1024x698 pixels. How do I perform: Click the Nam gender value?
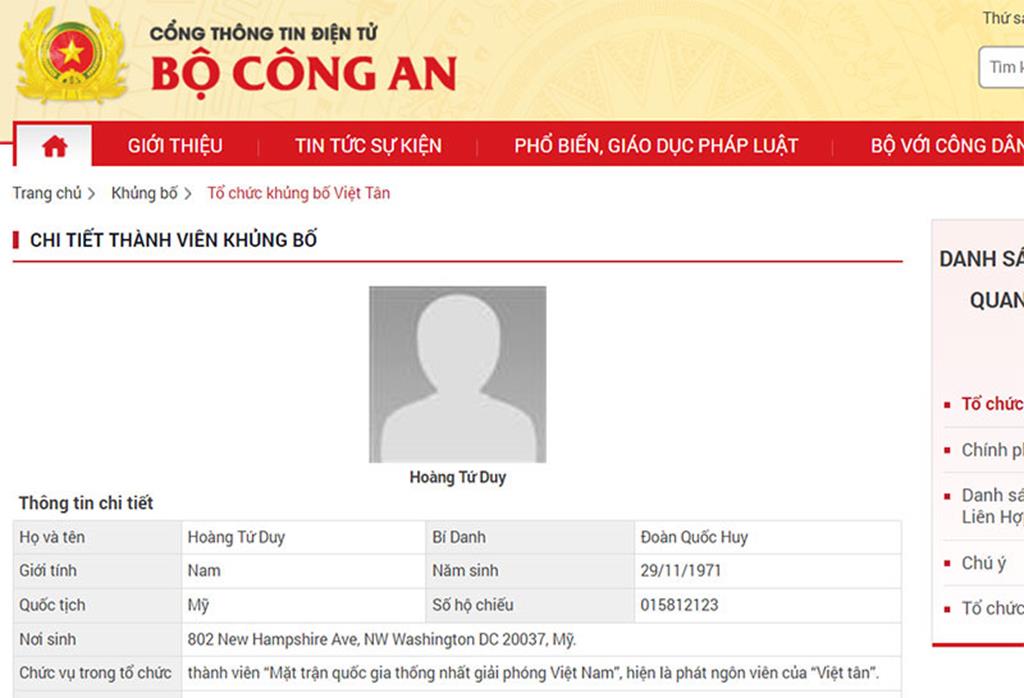tap(204, 571)
